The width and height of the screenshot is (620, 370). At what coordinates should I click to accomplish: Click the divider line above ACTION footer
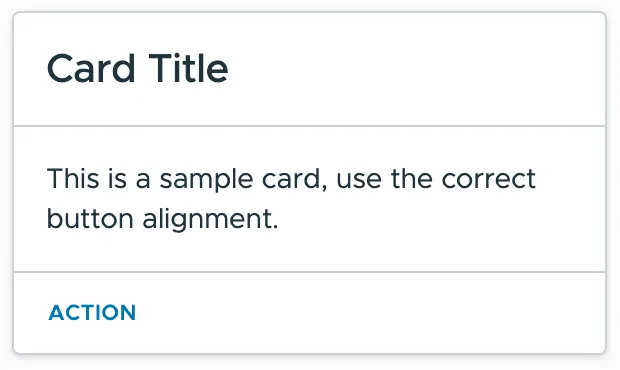click(x=310, y=272)
